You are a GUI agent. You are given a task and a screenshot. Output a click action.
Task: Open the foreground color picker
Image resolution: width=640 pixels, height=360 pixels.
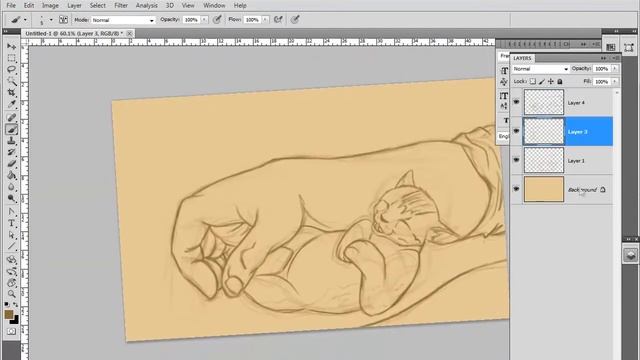tap(9, 314)
